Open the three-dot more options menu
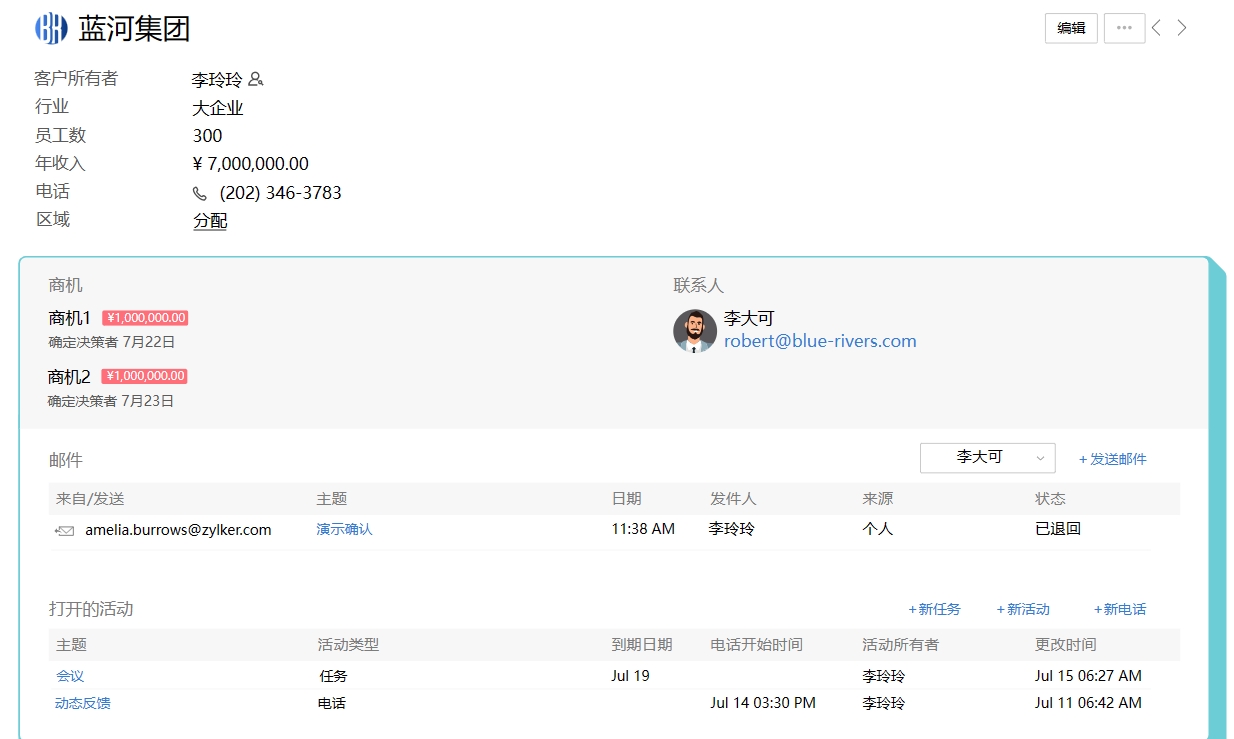 [1124, 28]
